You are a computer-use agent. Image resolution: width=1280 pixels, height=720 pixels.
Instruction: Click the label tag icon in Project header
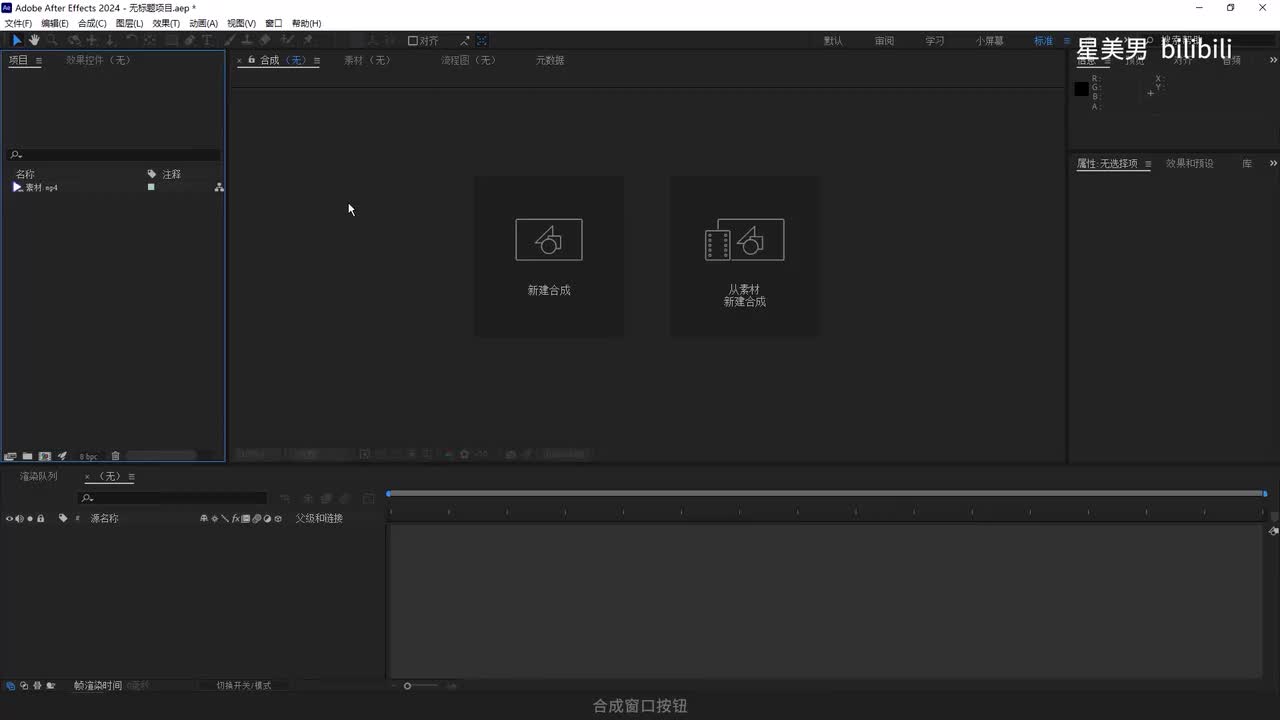tap(152, 174)
